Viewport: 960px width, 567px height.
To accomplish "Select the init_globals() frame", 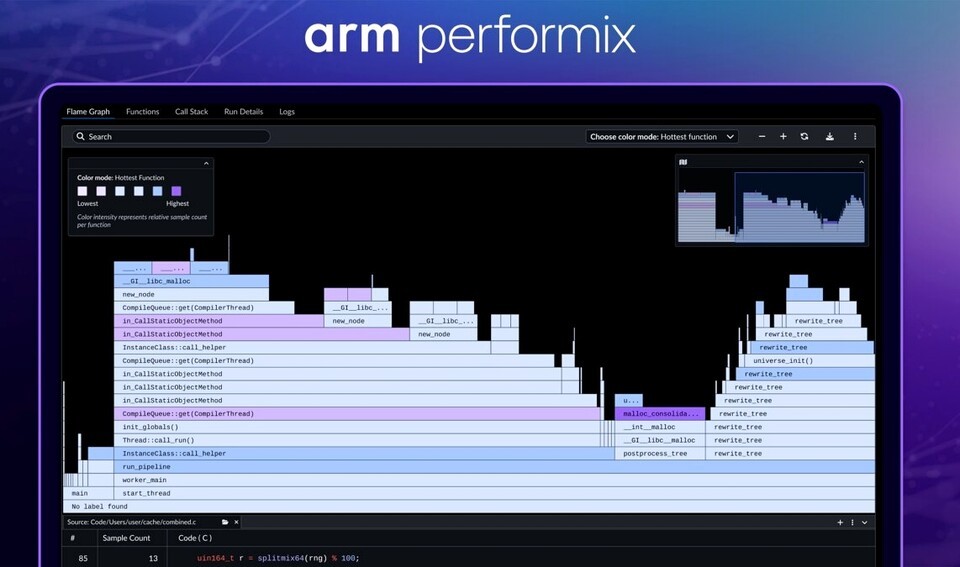I will pyautogui.click(x=358, y=427).
